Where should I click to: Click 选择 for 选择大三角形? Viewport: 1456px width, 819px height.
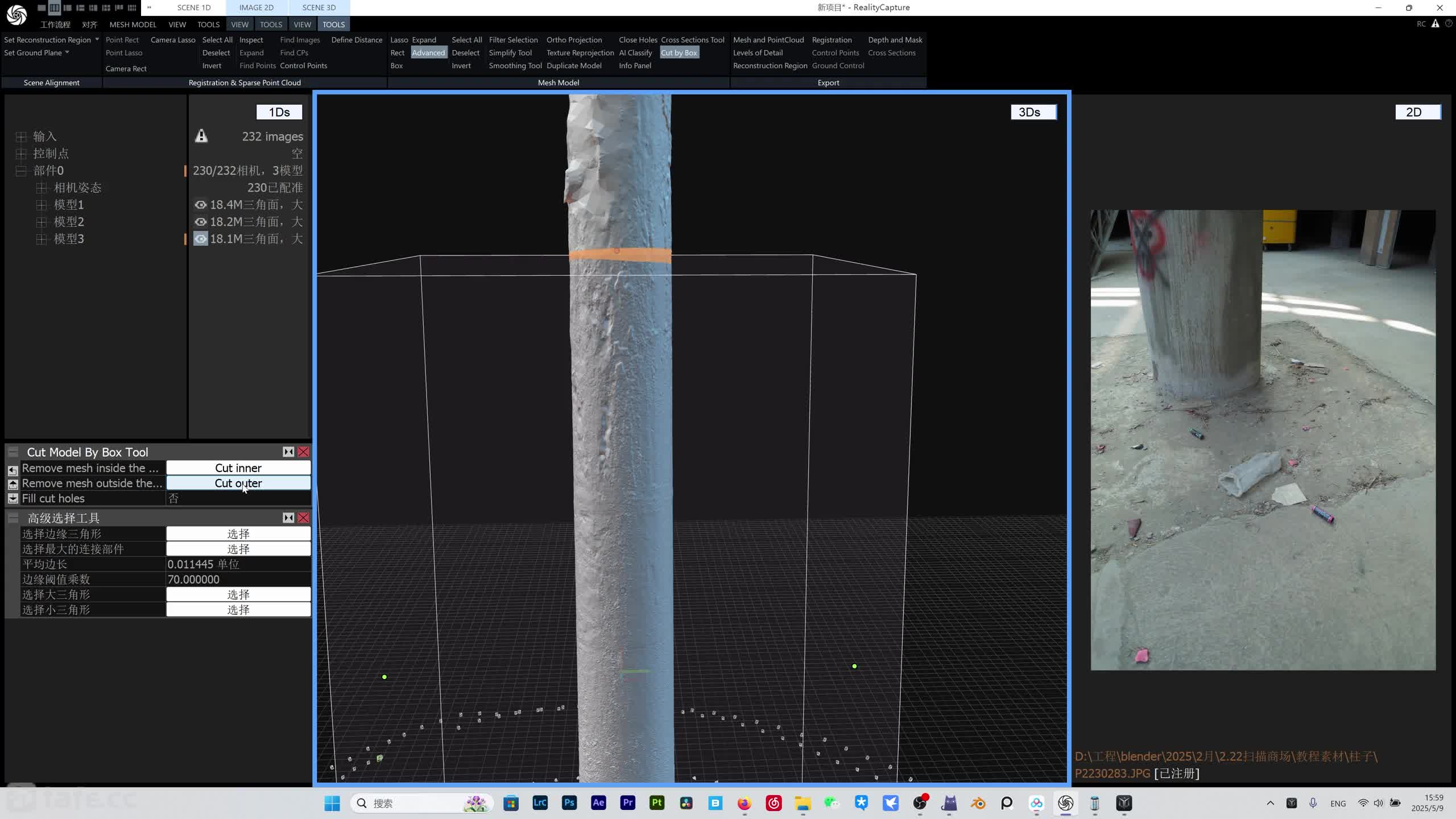coord(238,595)
